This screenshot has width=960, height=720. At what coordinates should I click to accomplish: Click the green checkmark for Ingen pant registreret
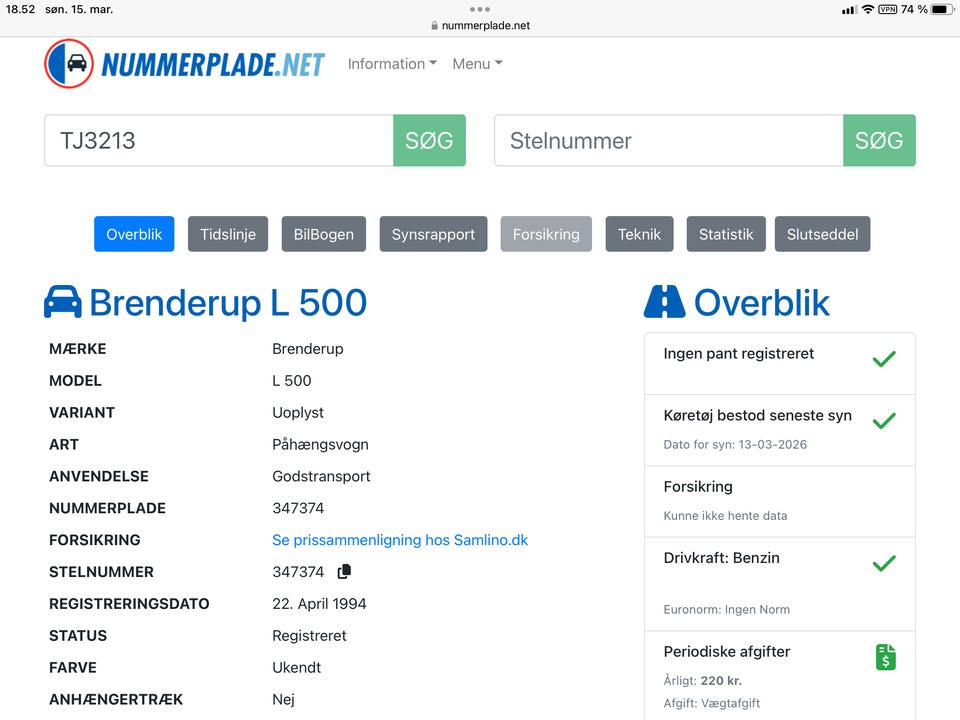click(x=884, y=359)
